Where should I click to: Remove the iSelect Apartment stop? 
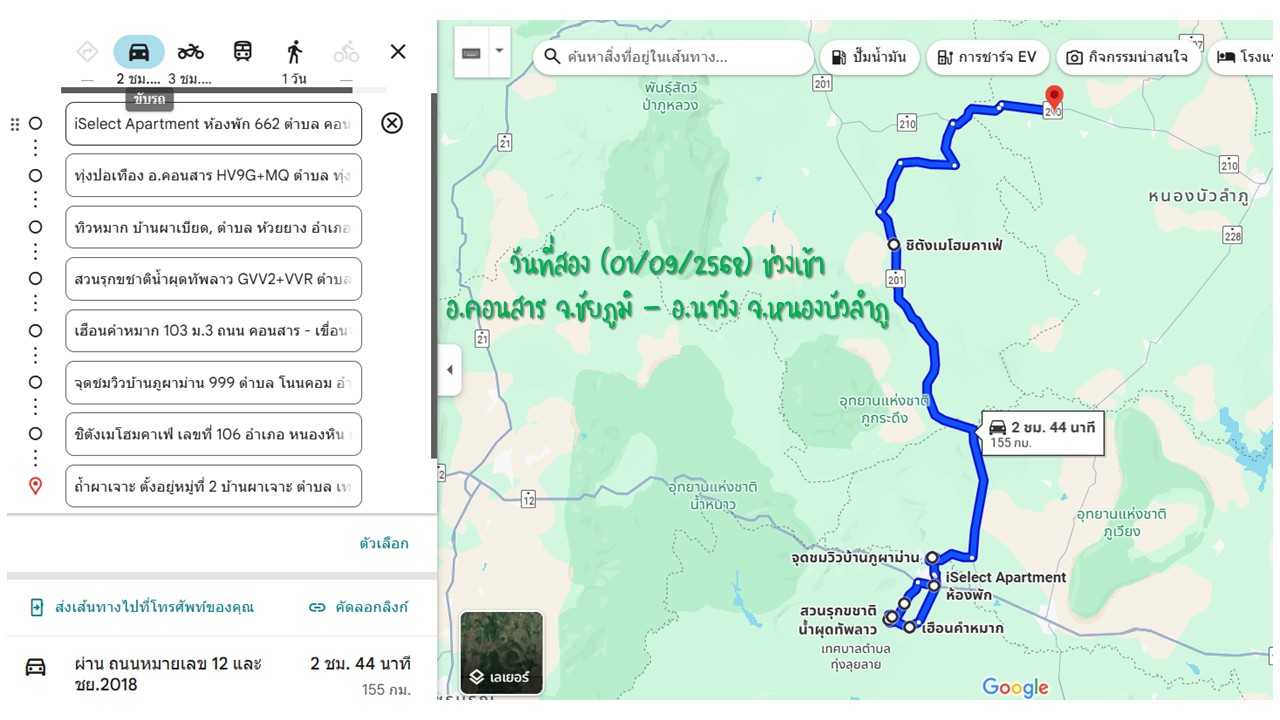392,123
